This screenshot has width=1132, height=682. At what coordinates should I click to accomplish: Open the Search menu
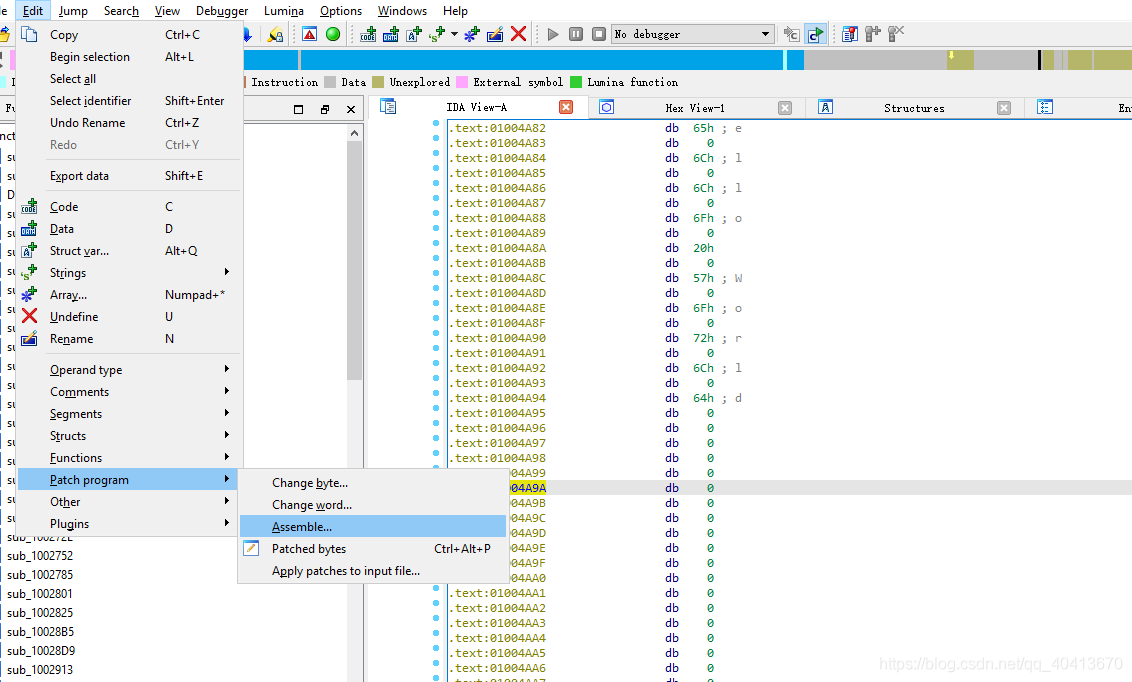[x=121, y=11]
